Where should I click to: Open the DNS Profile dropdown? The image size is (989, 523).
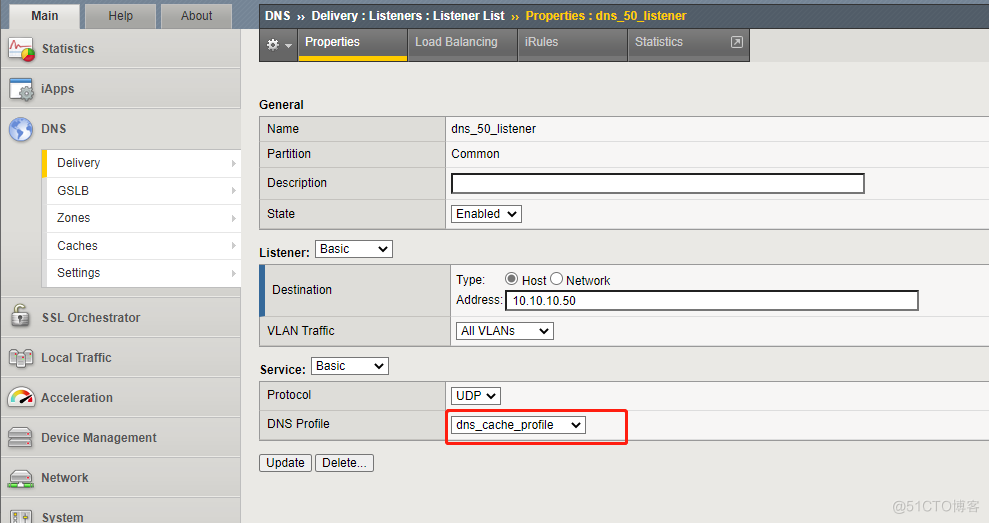click(x=517, y=425)
